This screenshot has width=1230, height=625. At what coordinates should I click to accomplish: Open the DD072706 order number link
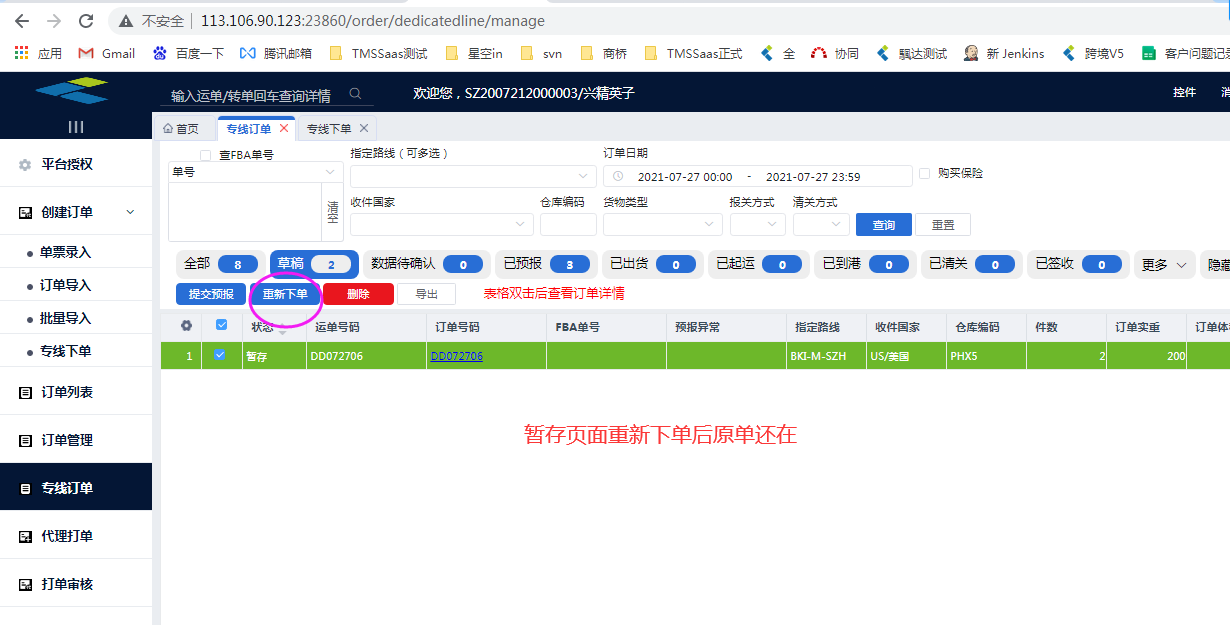click(456, 356)
